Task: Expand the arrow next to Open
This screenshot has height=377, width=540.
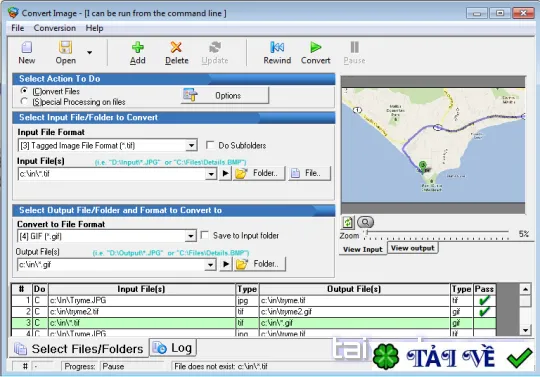Action: click(90, 53)
